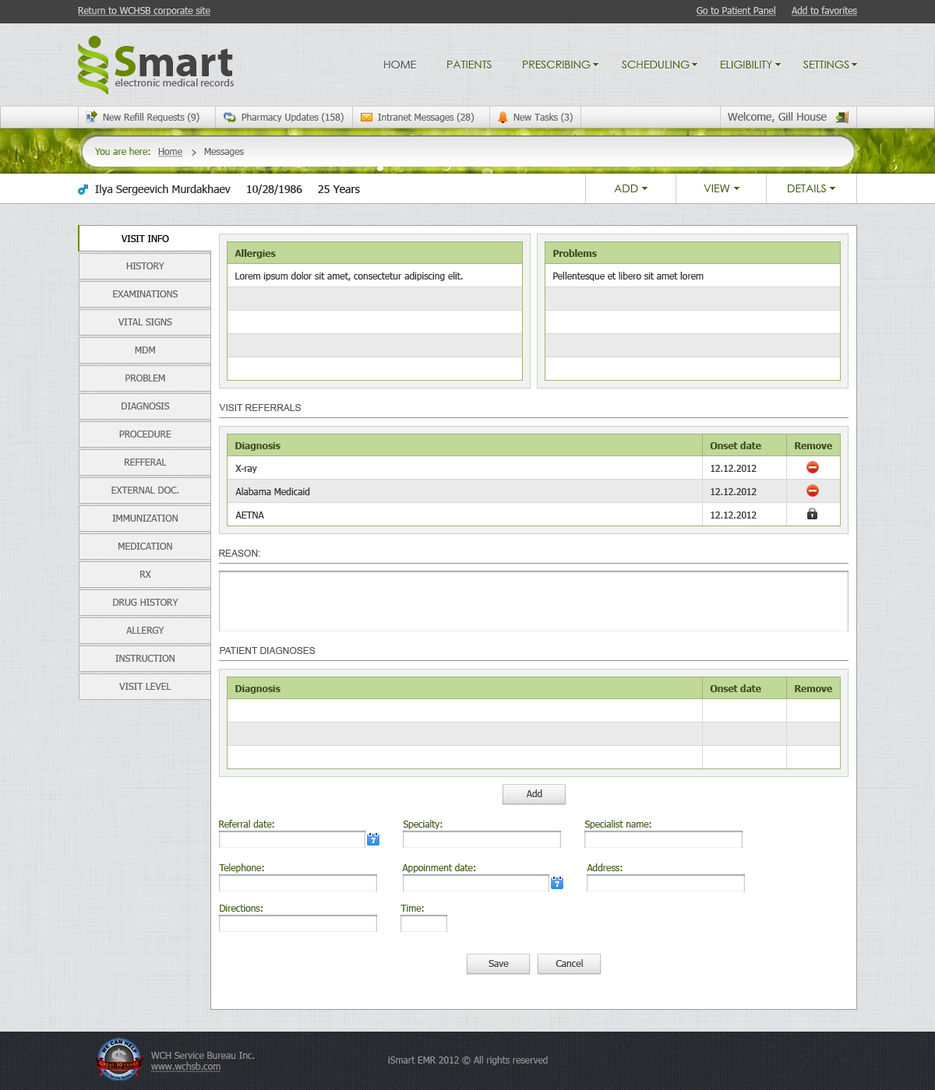Expand the SETTINGS navigation dropdown

(x=829, y=64)
